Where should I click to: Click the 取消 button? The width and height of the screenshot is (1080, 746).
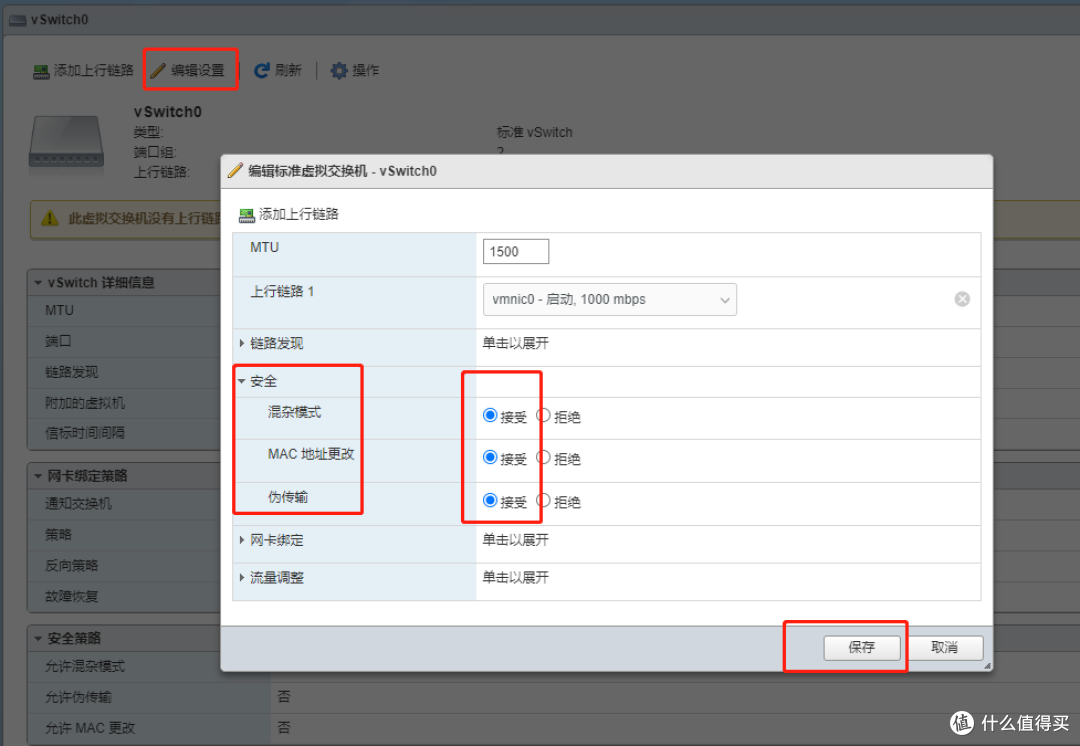[944, 647]
